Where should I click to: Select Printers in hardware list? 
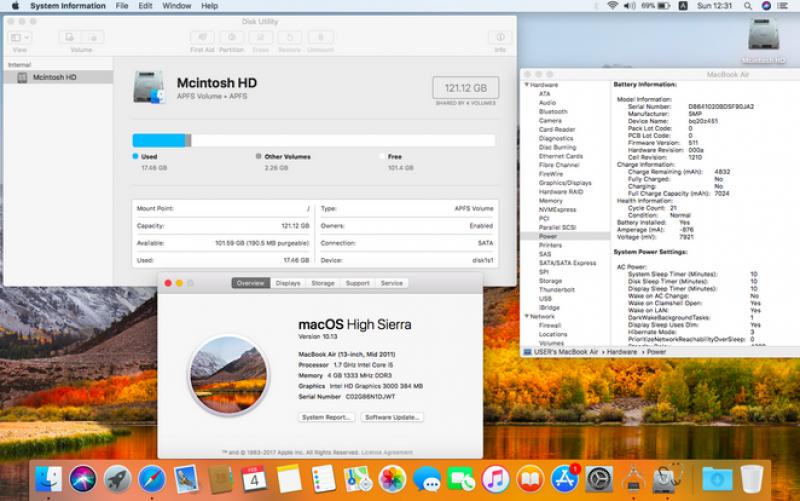(x=551, y=245)
